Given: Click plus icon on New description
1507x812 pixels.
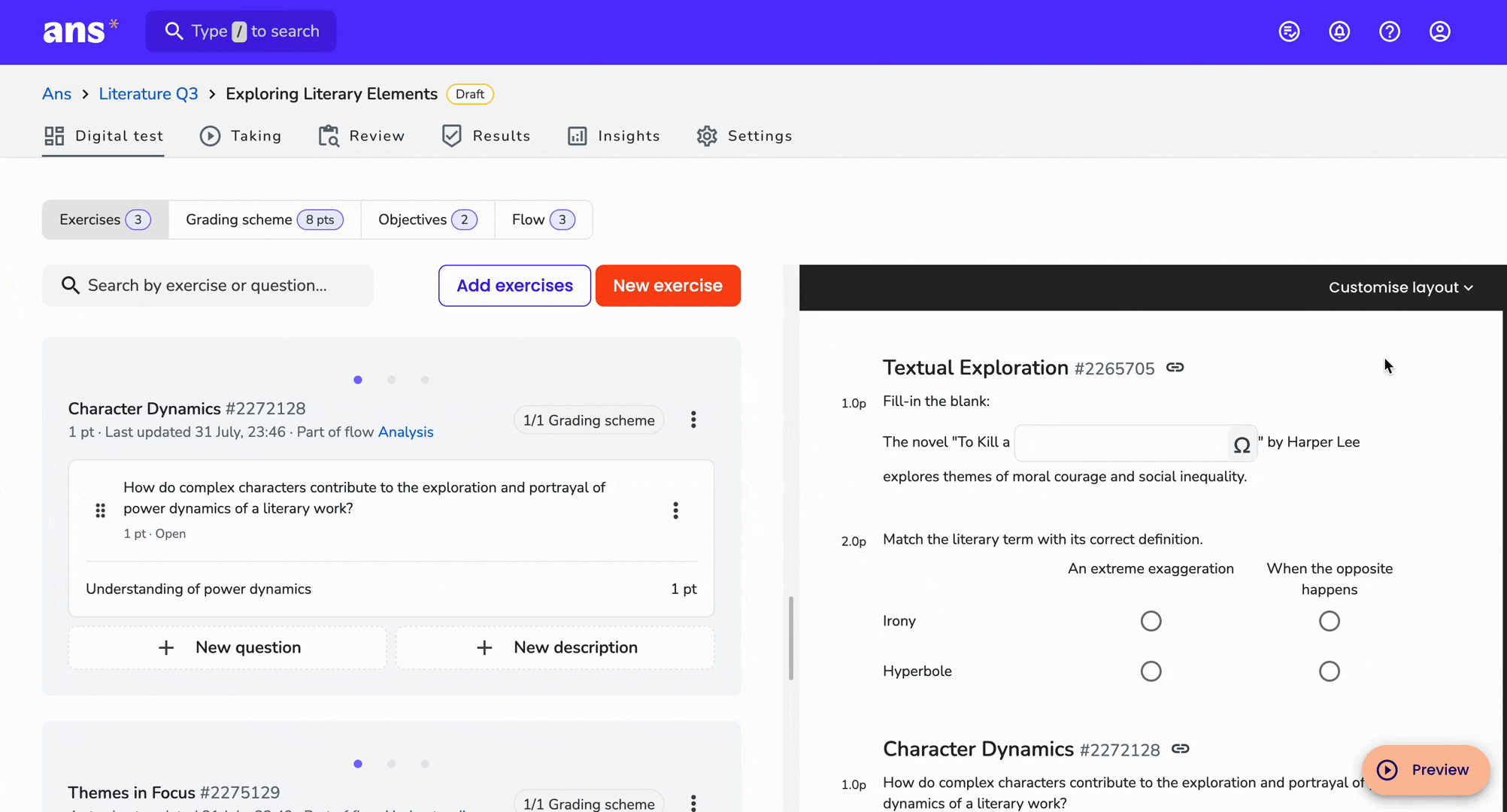Looking at the screenshot, I should (x=484, y=647).
